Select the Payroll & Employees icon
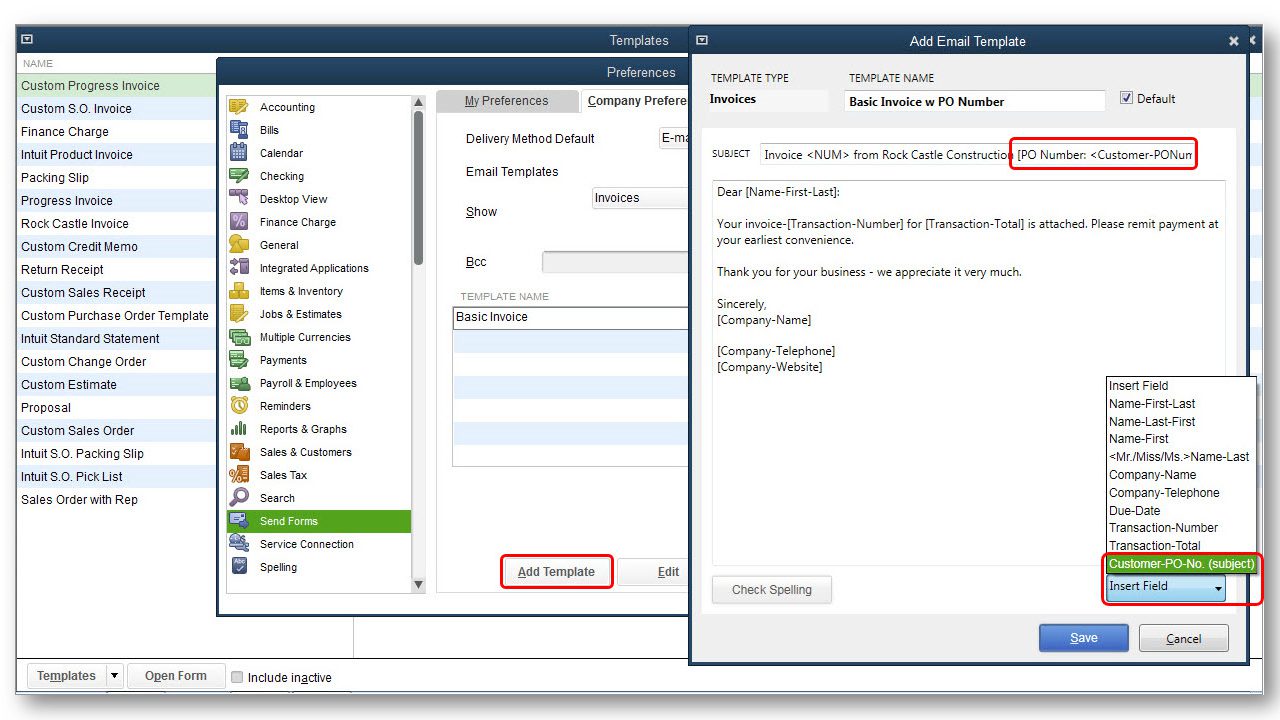 239,383
